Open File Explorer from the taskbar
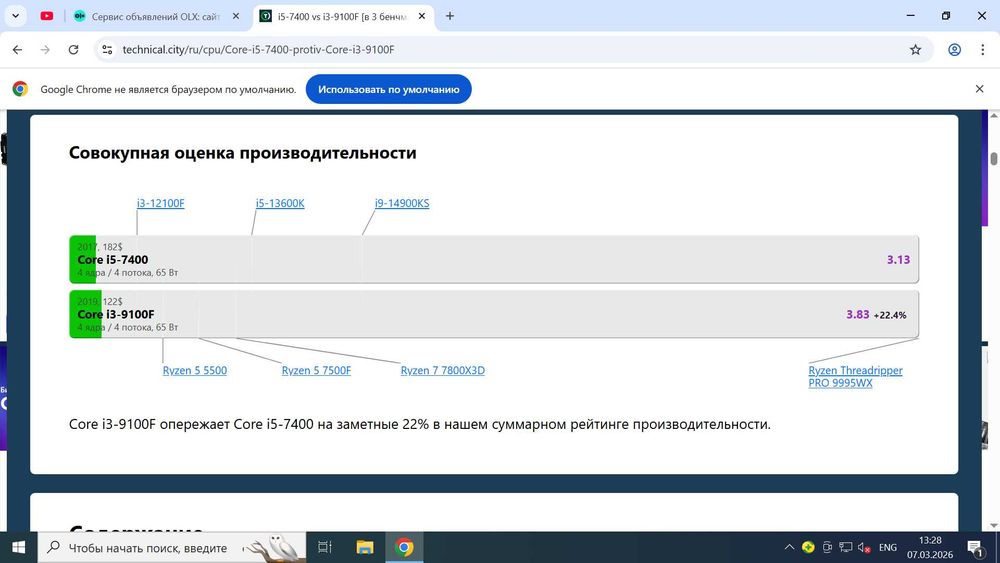 click(365, 547)
